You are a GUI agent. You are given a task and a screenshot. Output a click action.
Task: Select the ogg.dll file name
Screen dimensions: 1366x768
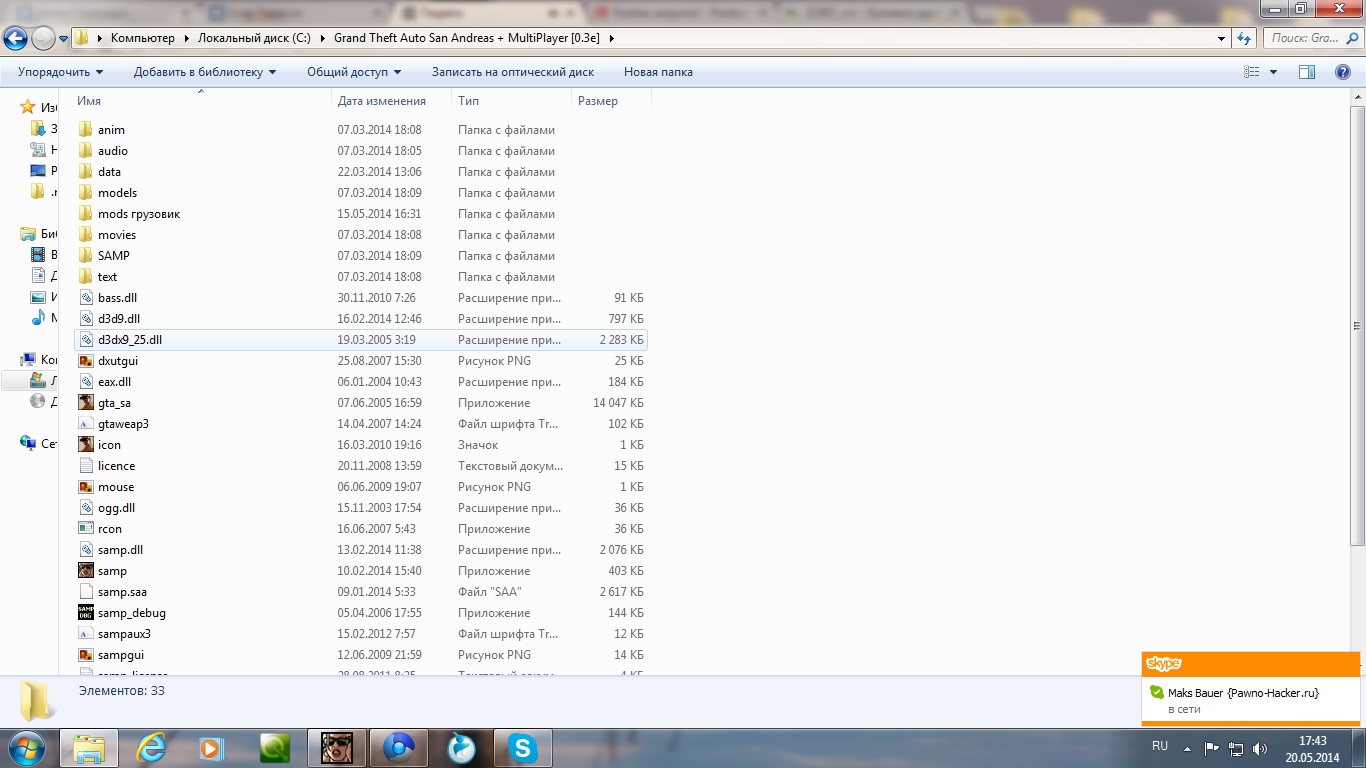(116, 508)
